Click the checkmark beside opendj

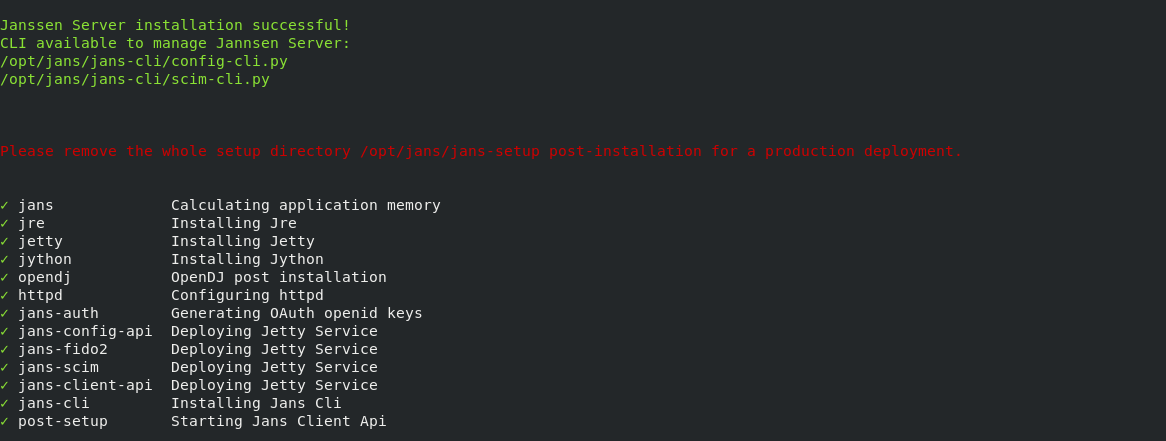[4, 277]
